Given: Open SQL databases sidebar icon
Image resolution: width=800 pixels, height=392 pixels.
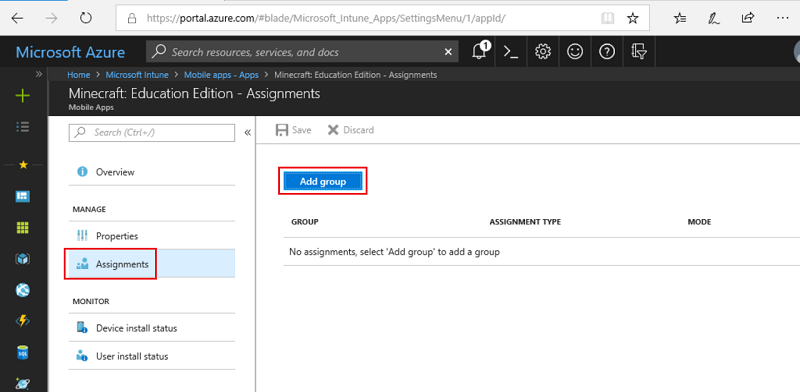Looking at the screenshot, I should tap(23, 352).
